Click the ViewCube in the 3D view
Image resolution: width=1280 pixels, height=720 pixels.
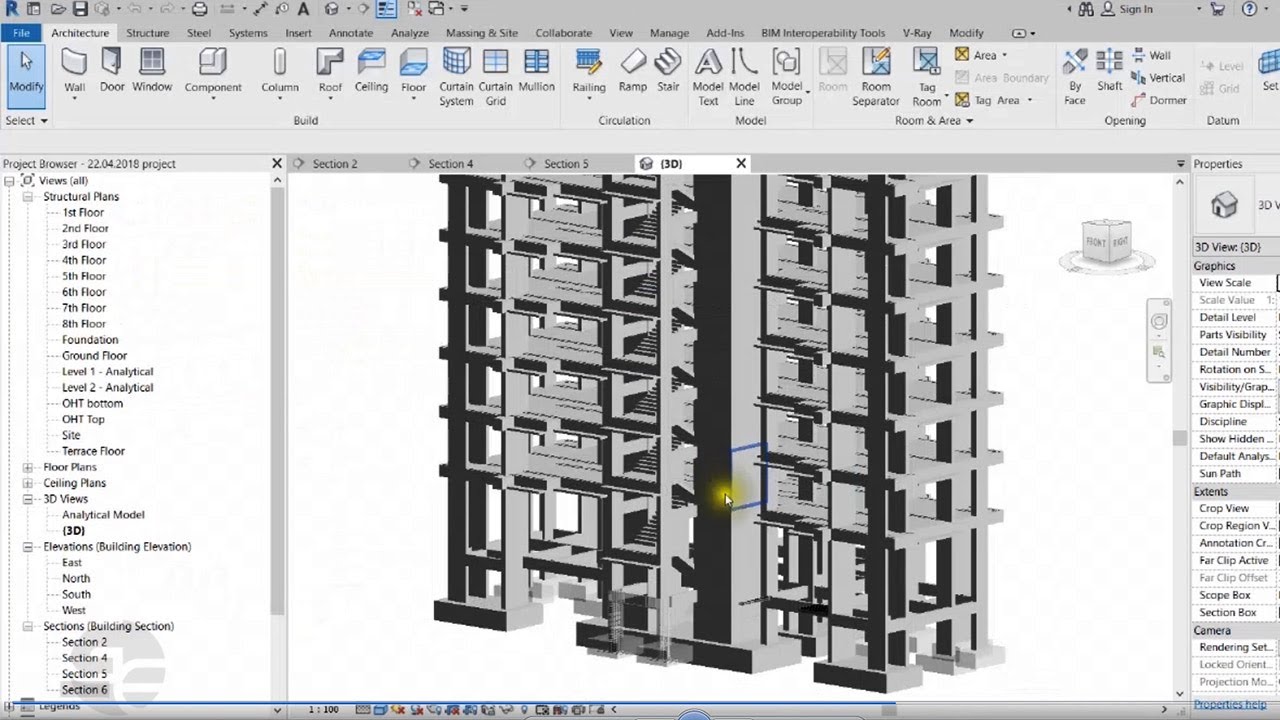(x=1106, y=242)
